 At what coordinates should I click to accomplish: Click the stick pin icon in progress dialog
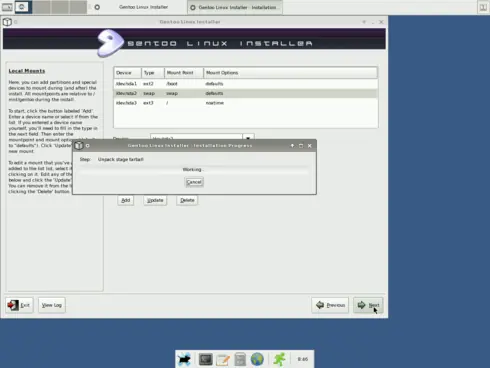click(x=88, y=146)
